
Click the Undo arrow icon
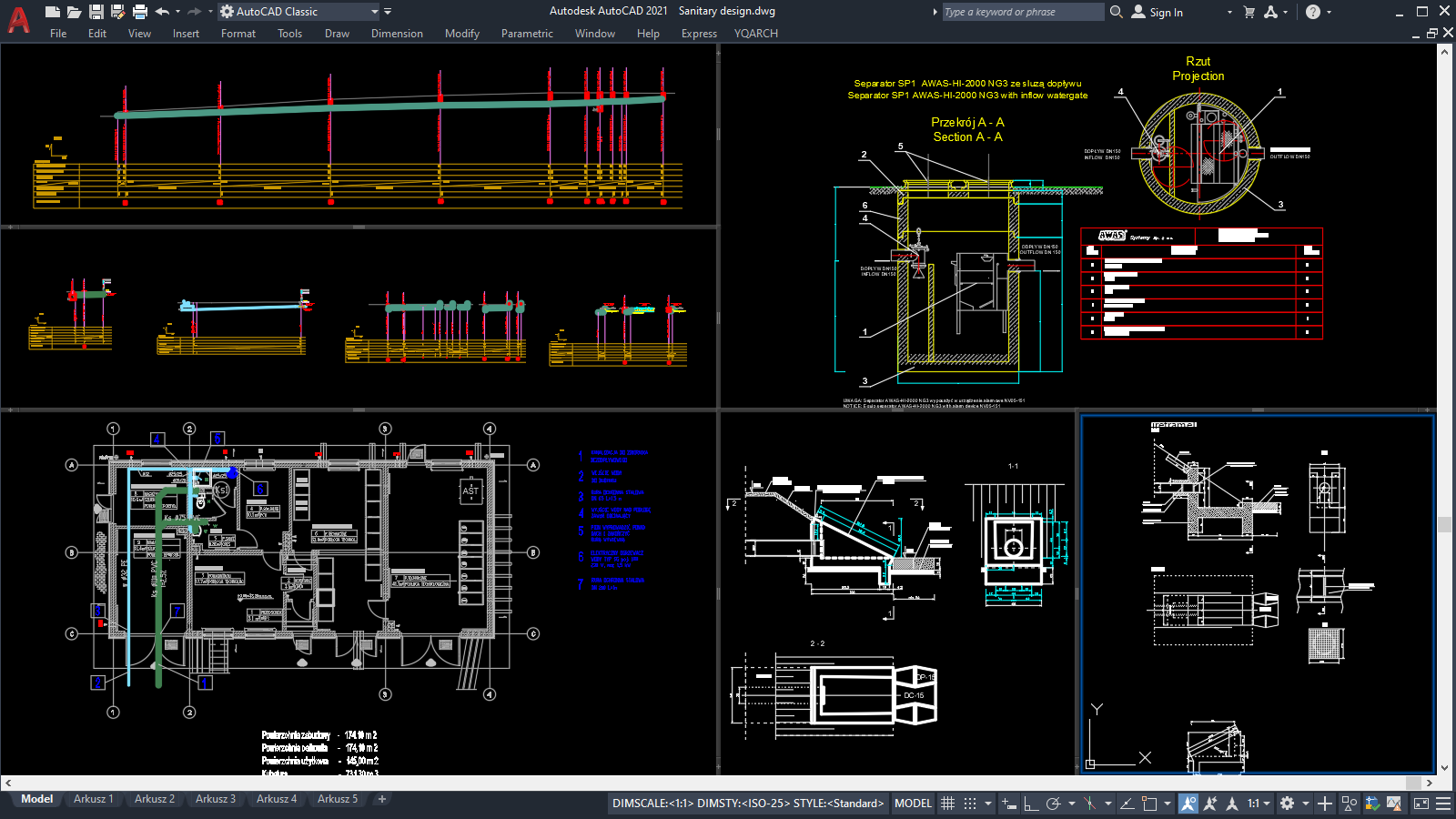point(161,10)
